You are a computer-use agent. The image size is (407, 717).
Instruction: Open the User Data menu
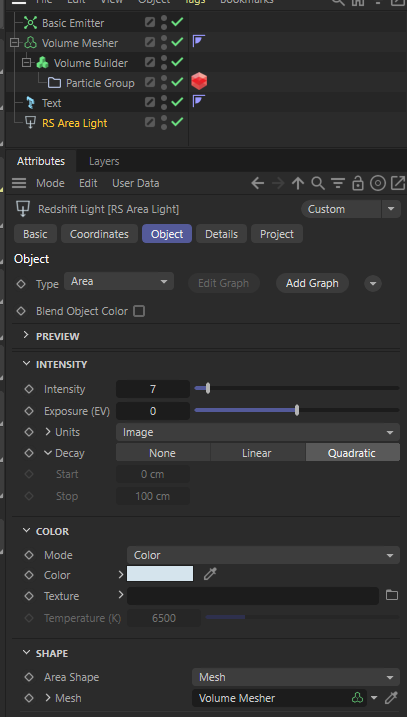(x=135, y=183)
